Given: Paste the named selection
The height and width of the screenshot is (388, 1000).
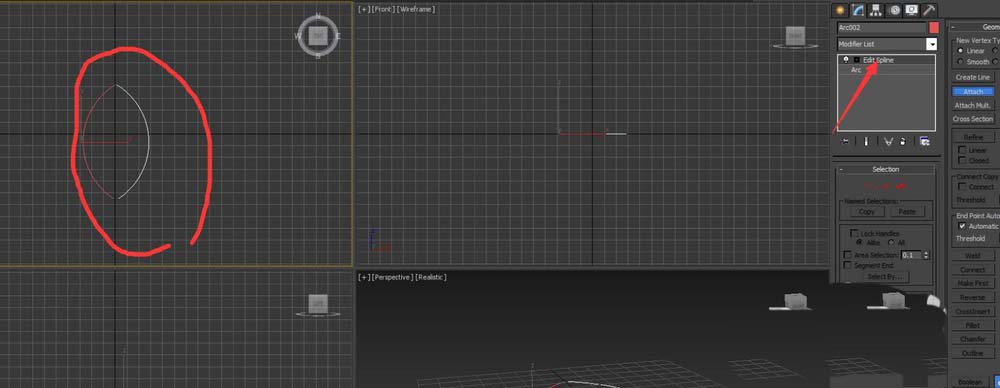Looking at the screenshot, I should (x=907, y=211).
